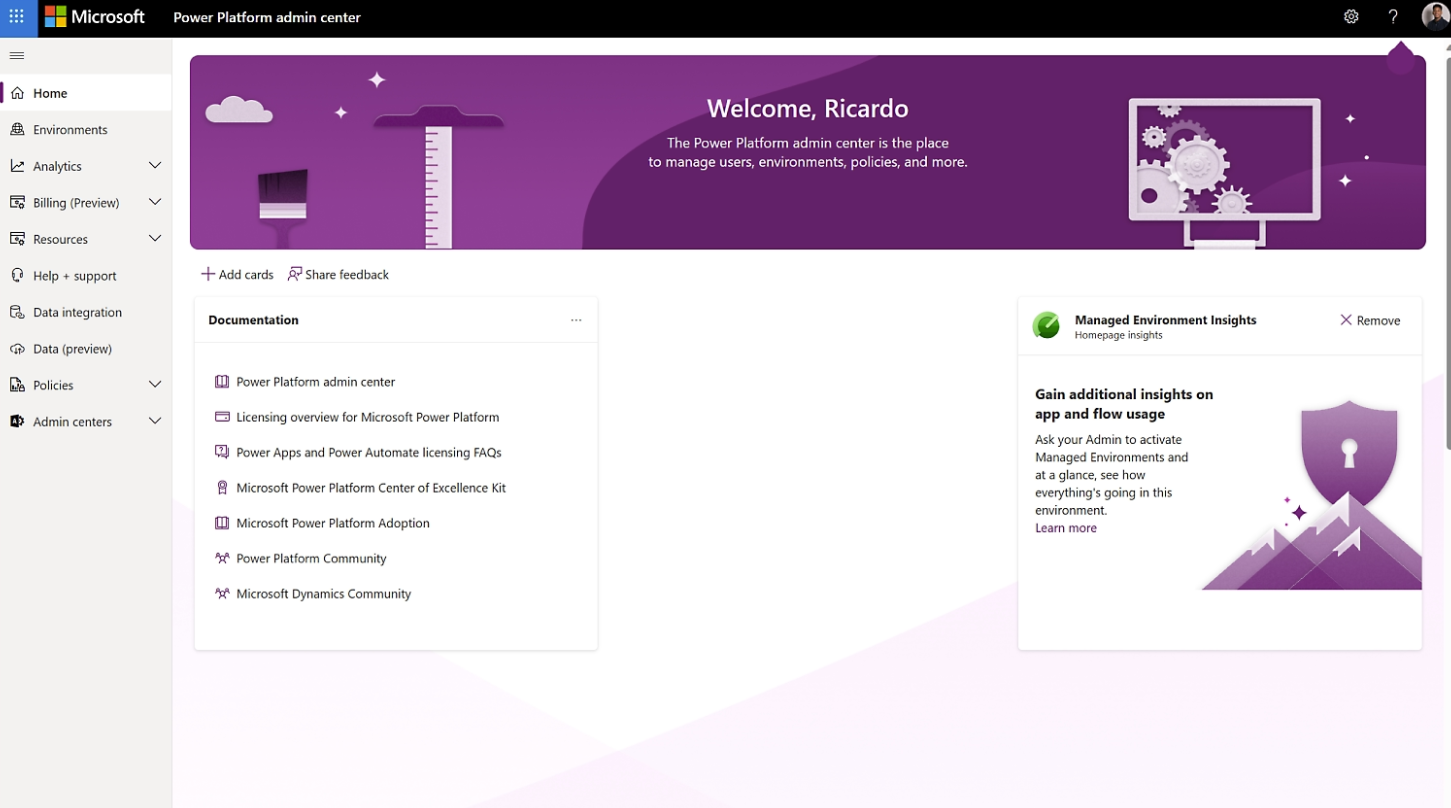Expand the Billing (Preview) chevron
1451x808 pixels.
click(x=155, y=202)
